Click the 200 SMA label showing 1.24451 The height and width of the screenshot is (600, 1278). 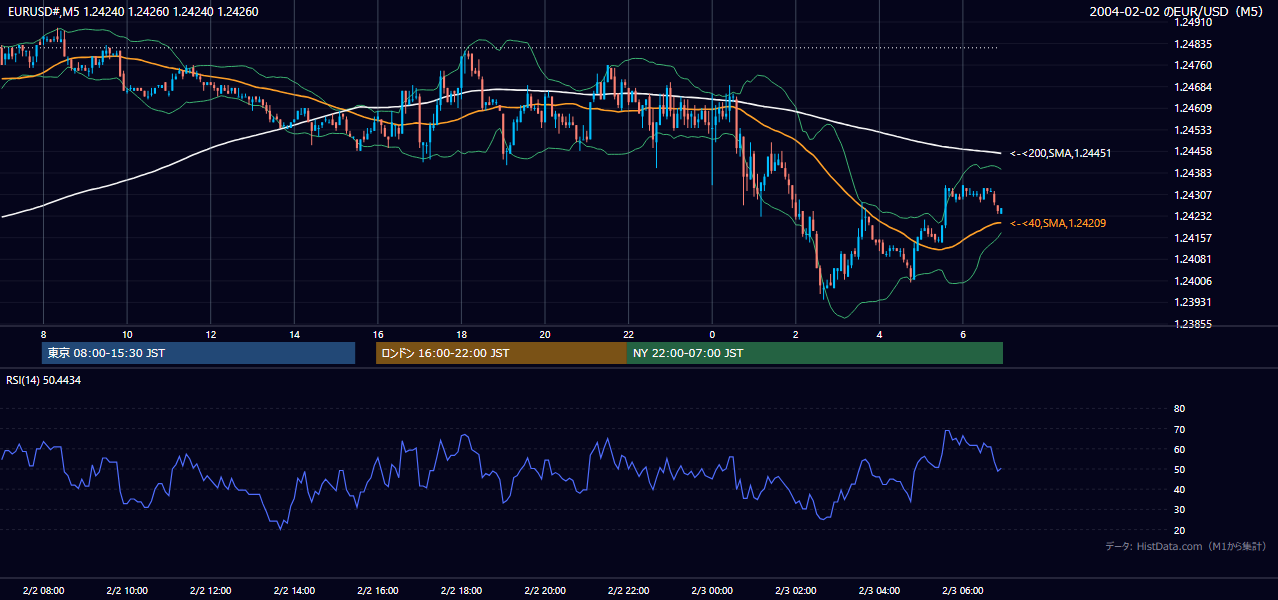tap(1061, 153)
